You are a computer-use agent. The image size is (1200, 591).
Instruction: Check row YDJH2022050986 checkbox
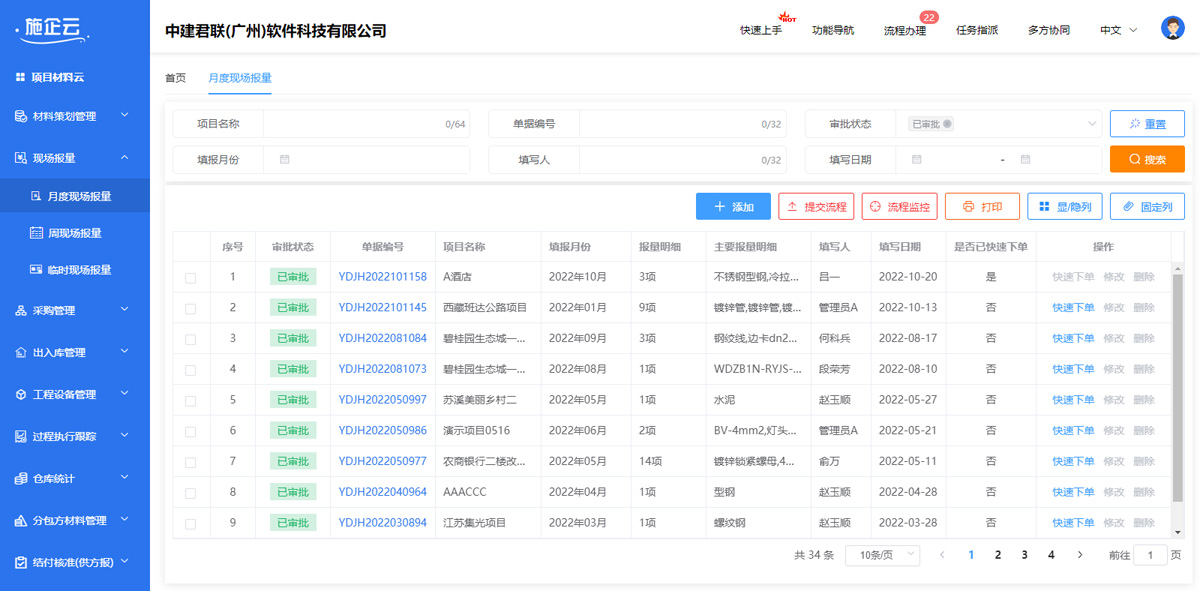point(190,432)
